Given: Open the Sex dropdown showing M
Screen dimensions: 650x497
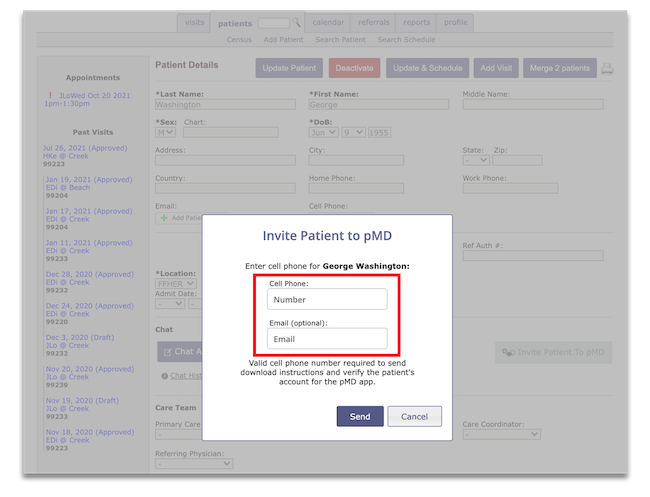Looking at the screenshot, I should coord(165,132).
